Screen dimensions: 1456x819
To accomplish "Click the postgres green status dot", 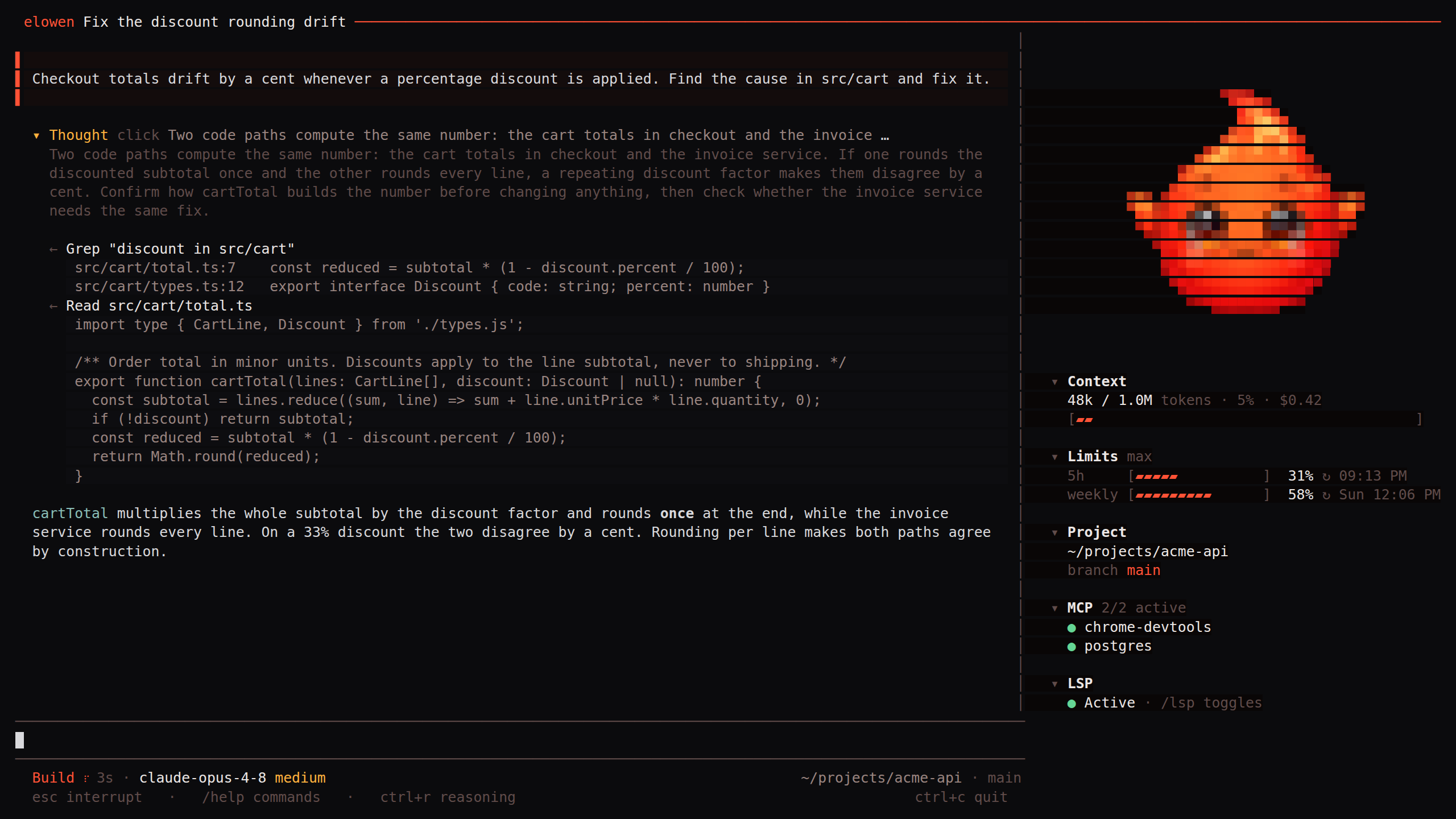I will tap(1072, 647).
